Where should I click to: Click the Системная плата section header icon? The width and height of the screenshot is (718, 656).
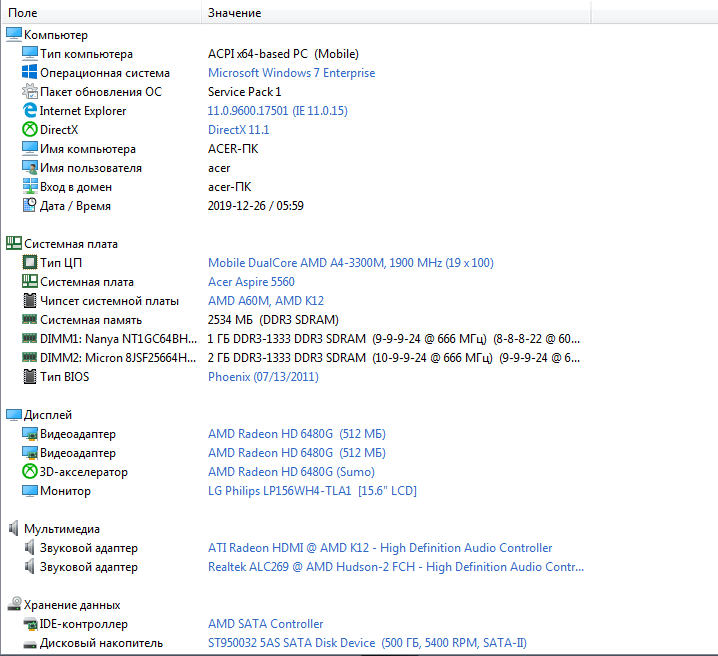[x=14, y=244]
